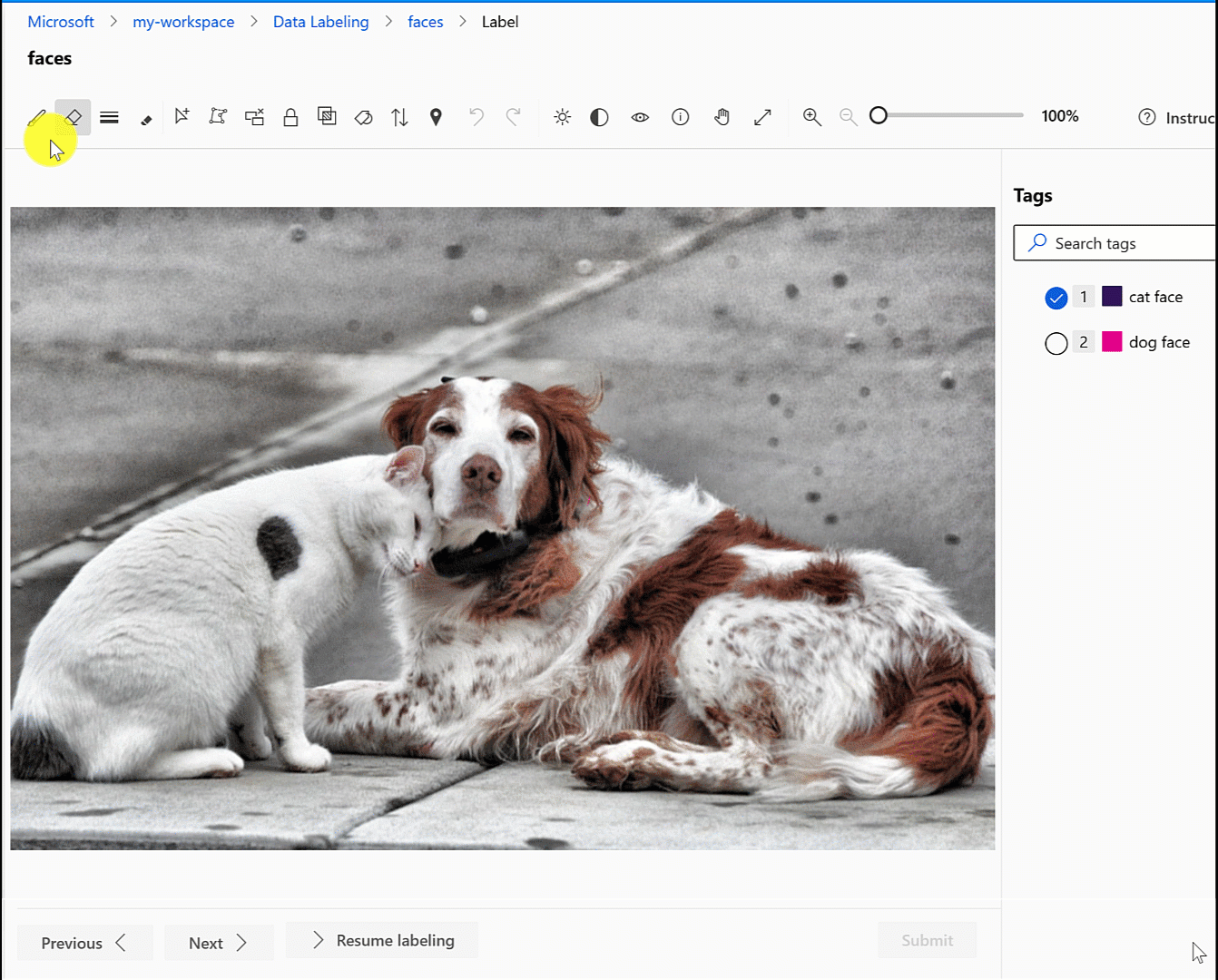Pick the small eraser tool
The image size is (1218, 980).
pyautogui.click(x=146, y=119)
